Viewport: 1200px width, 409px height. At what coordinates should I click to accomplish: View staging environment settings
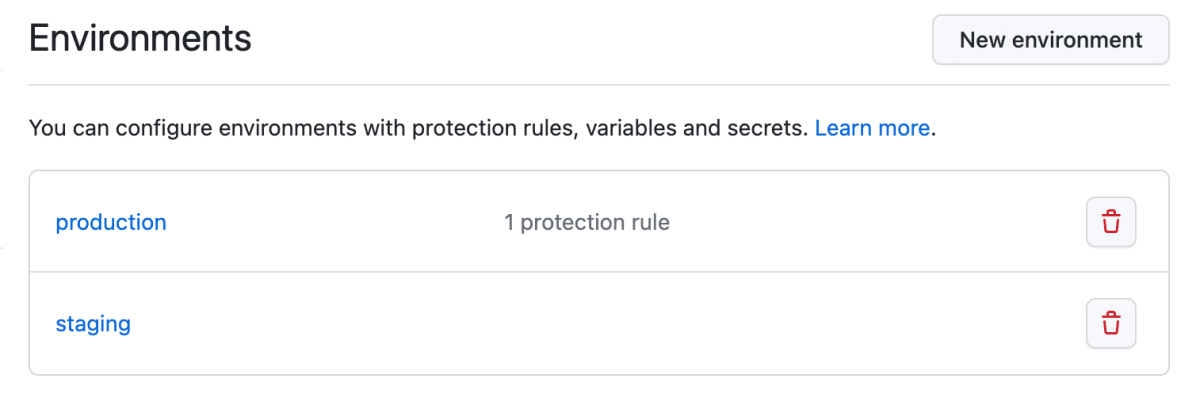click(93, 324)
